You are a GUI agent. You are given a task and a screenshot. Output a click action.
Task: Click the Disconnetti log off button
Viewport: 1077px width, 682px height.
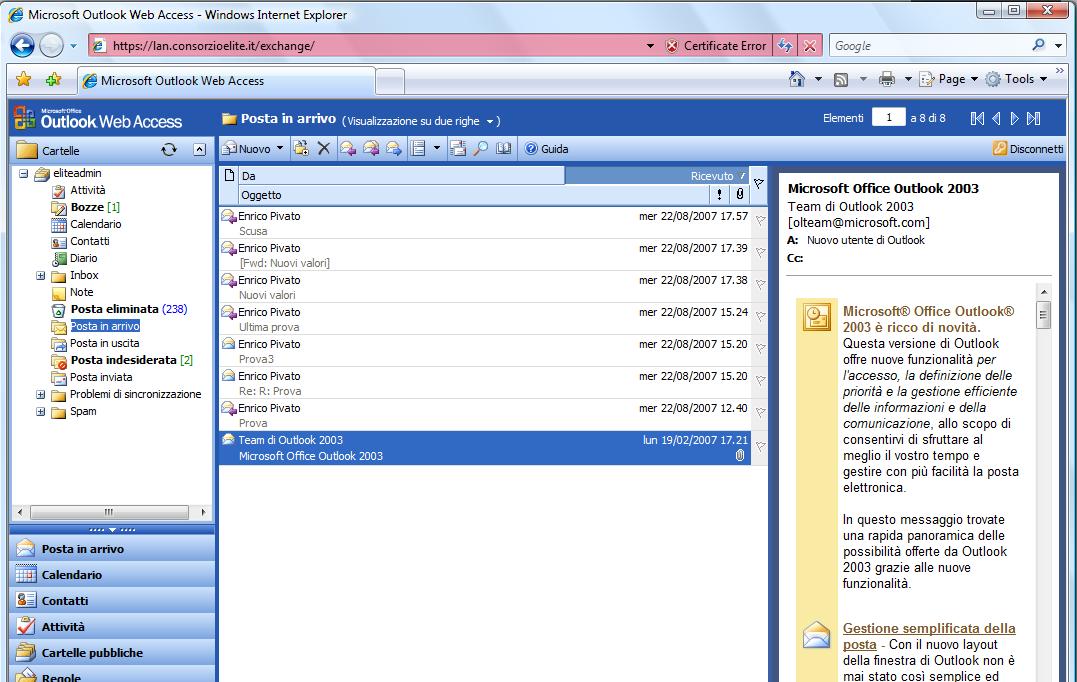(x=1028, y=148)
